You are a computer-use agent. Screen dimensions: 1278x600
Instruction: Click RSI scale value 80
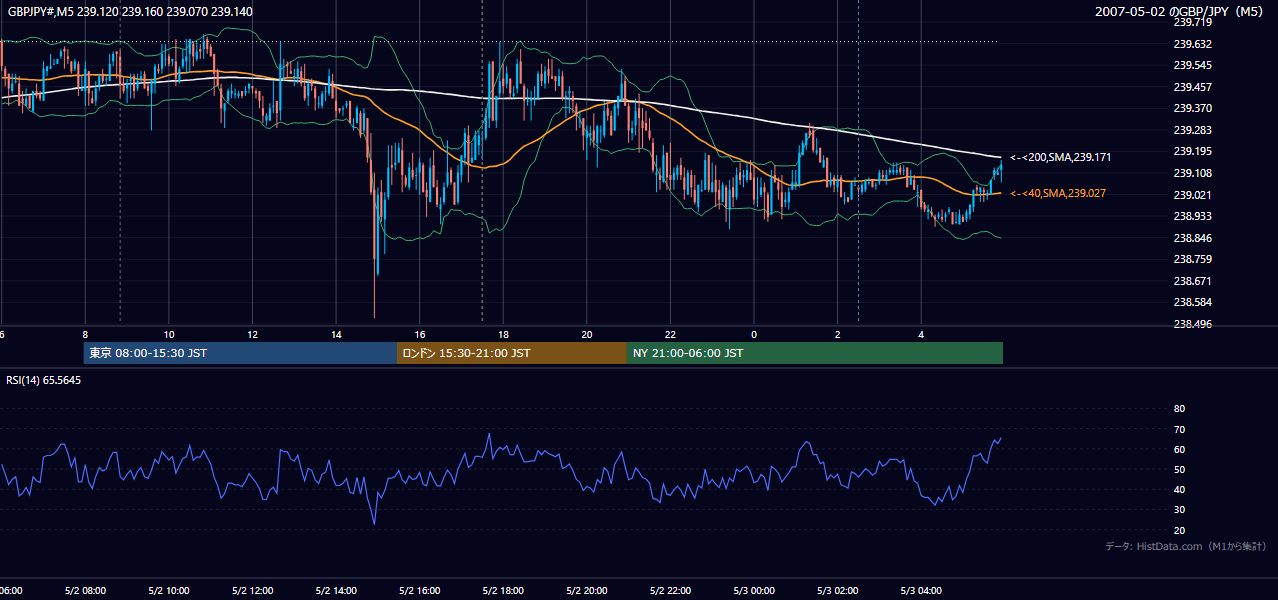point(1179,409)
